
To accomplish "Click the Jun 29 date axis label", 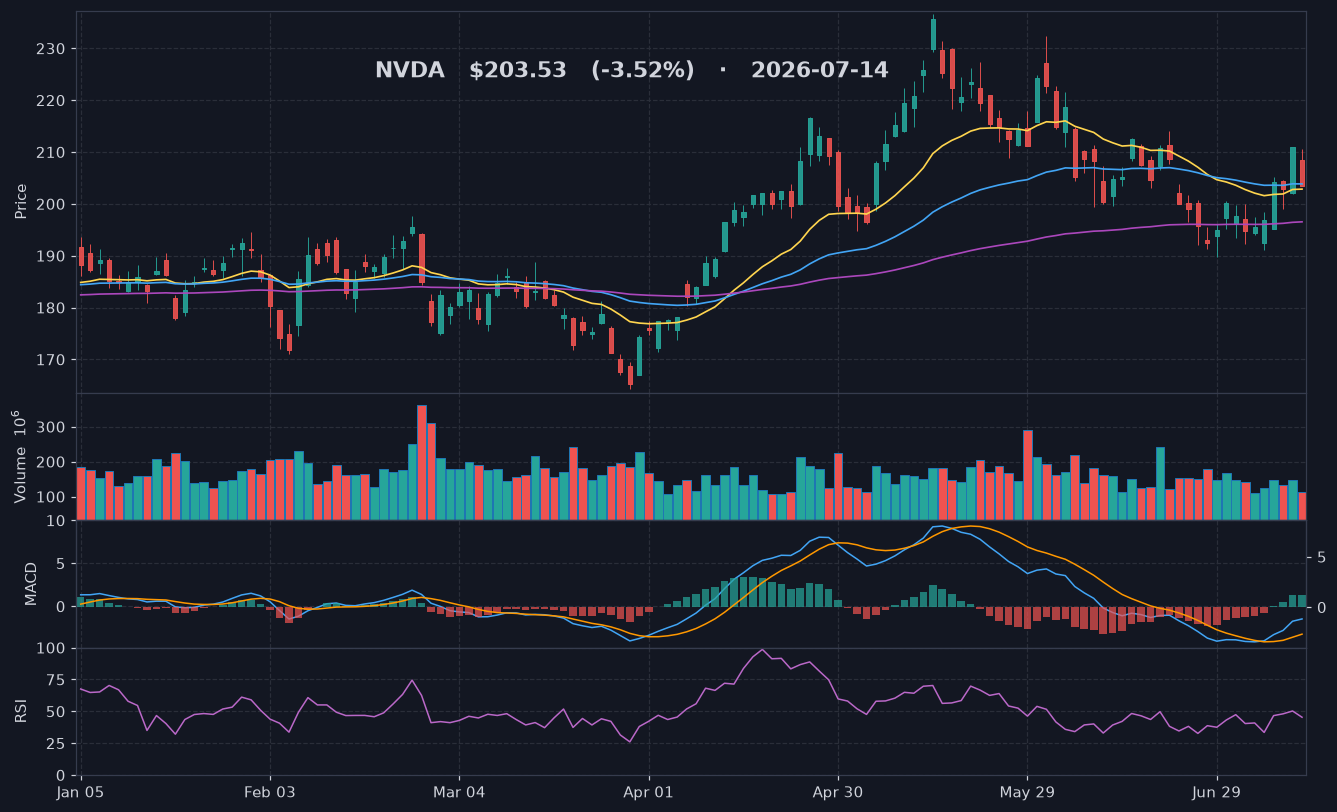I will (x=1217, y=792).
